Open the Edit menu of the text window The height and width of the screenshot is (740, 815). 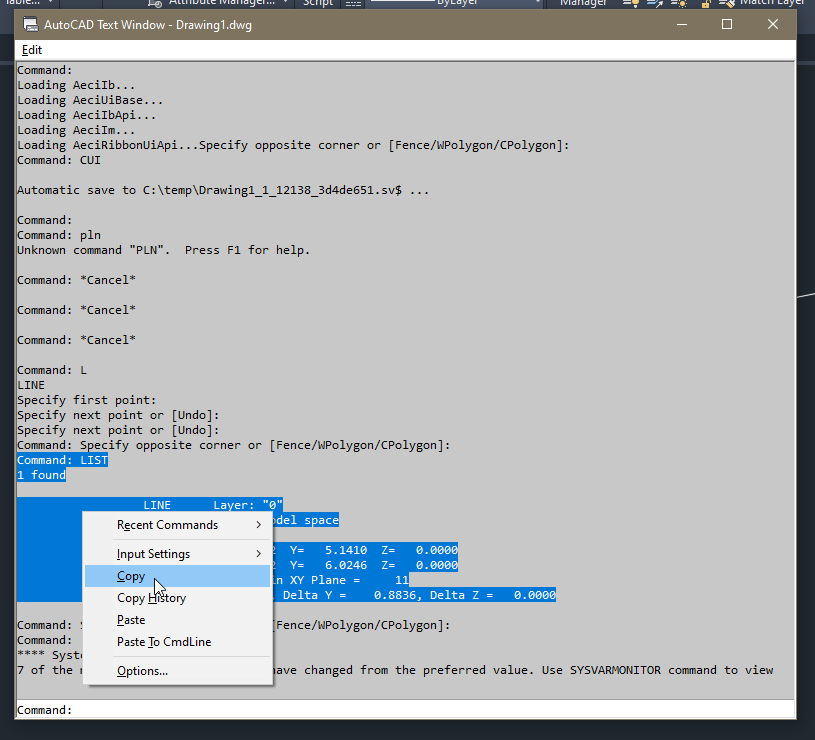[x=31, y=50]
